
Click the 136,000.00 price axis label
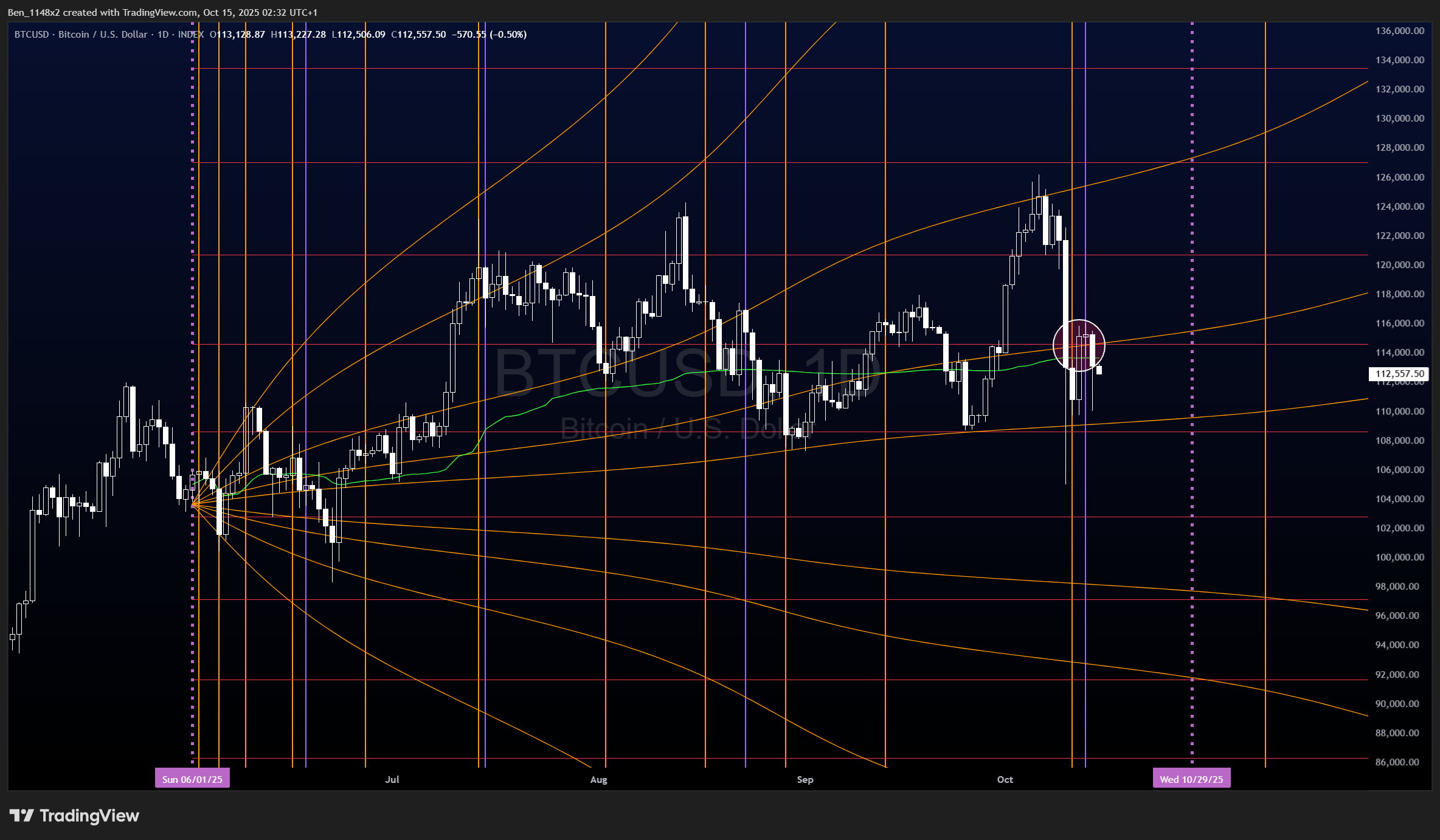click(x=1399, y=31)
